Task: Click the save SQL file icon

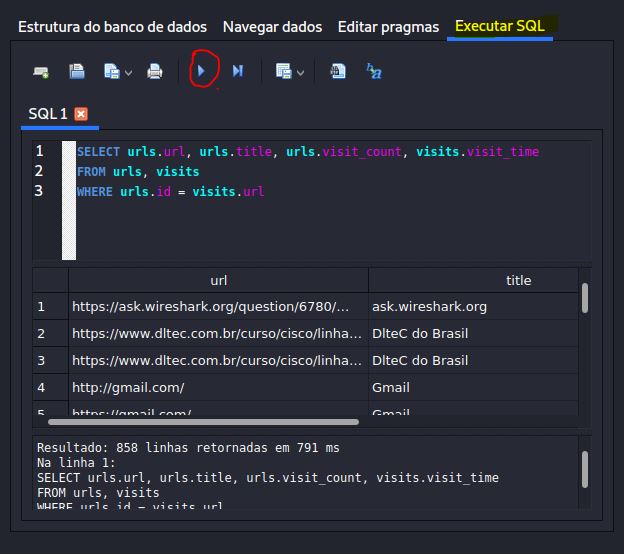Action: (111, 71)
